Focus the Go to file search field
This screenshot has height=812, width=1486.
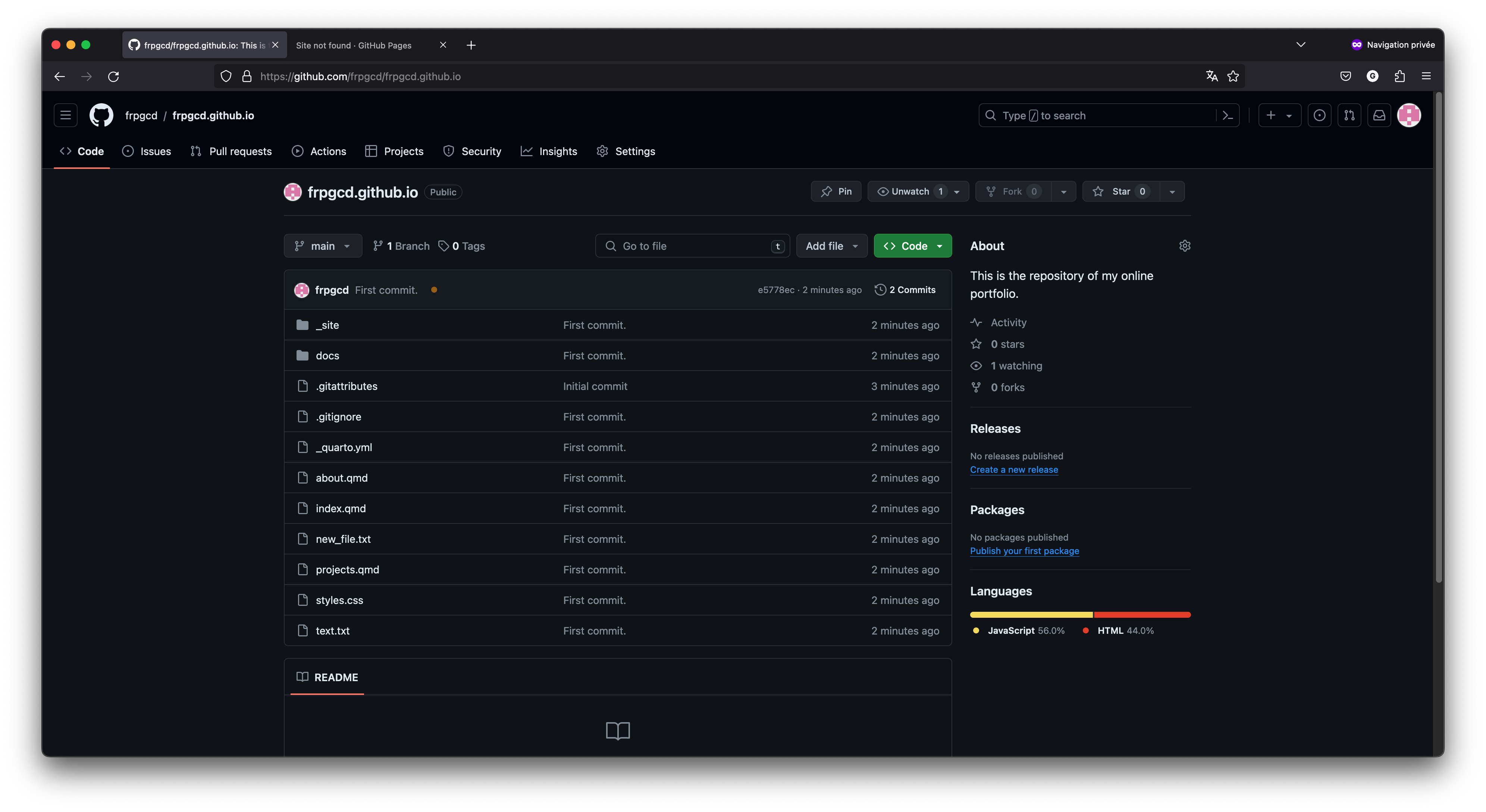pyautogui.click(x=692, y=246)
